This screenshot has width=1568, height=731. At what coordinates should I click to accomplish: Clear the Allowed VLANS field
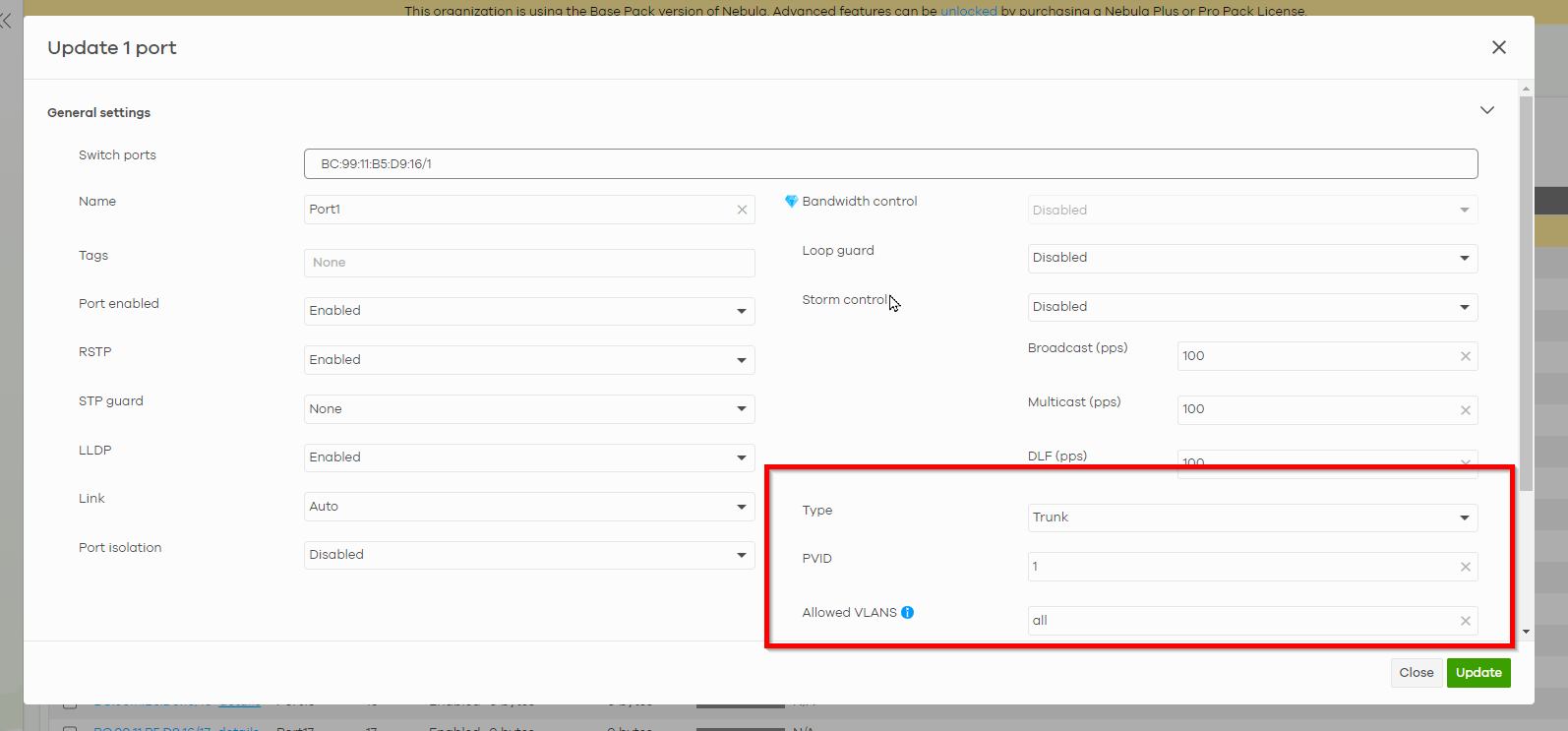1465,621
